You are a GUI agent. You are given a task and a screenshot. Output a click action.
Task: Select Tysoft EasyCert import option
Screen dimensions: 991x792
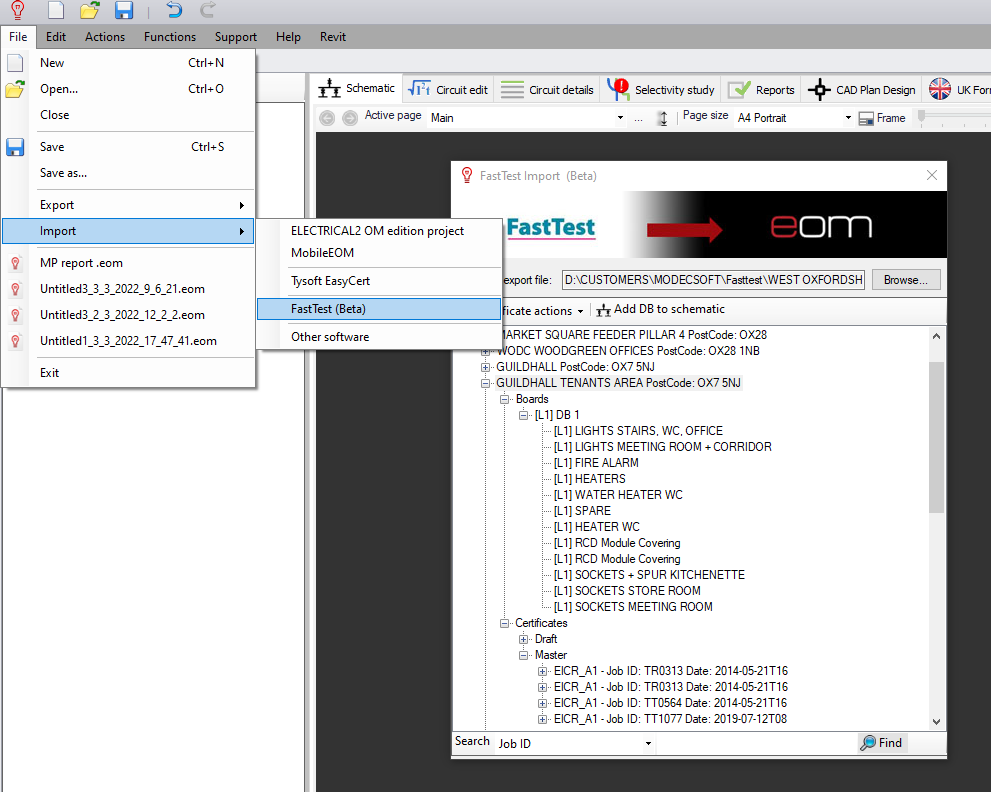[x=379, y=281]
